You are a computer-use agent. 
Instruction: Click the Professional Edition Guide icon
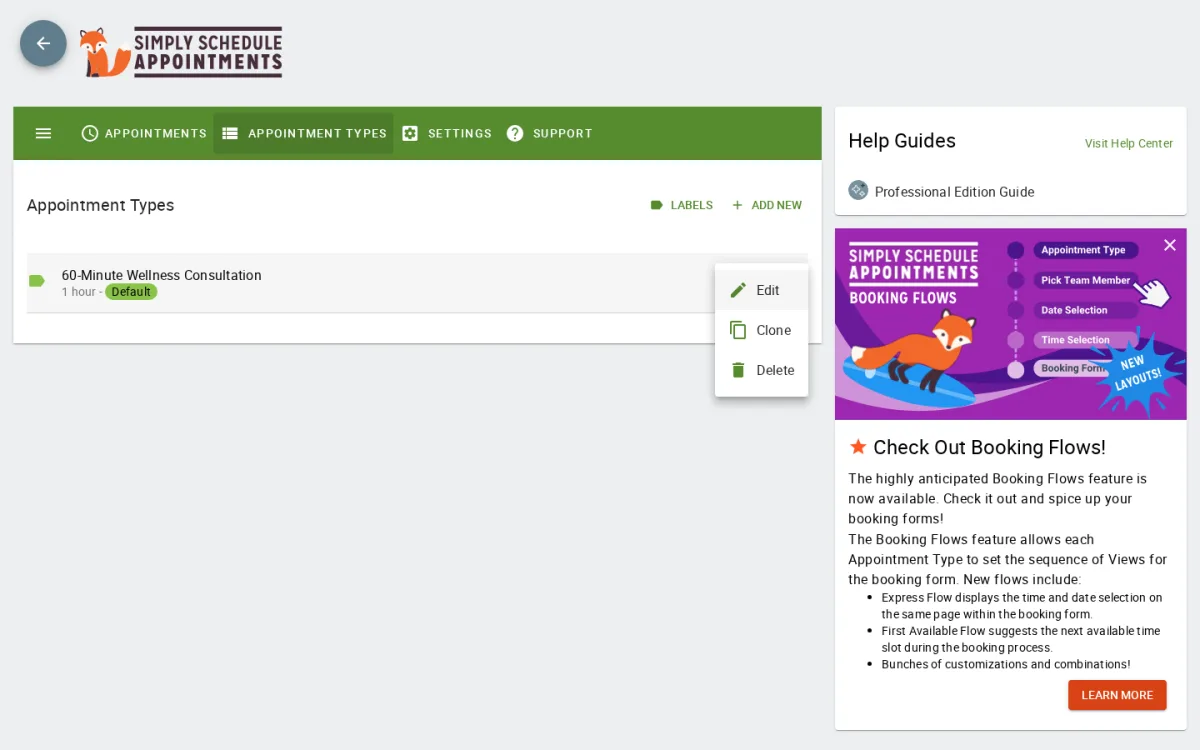coord(858,190)
